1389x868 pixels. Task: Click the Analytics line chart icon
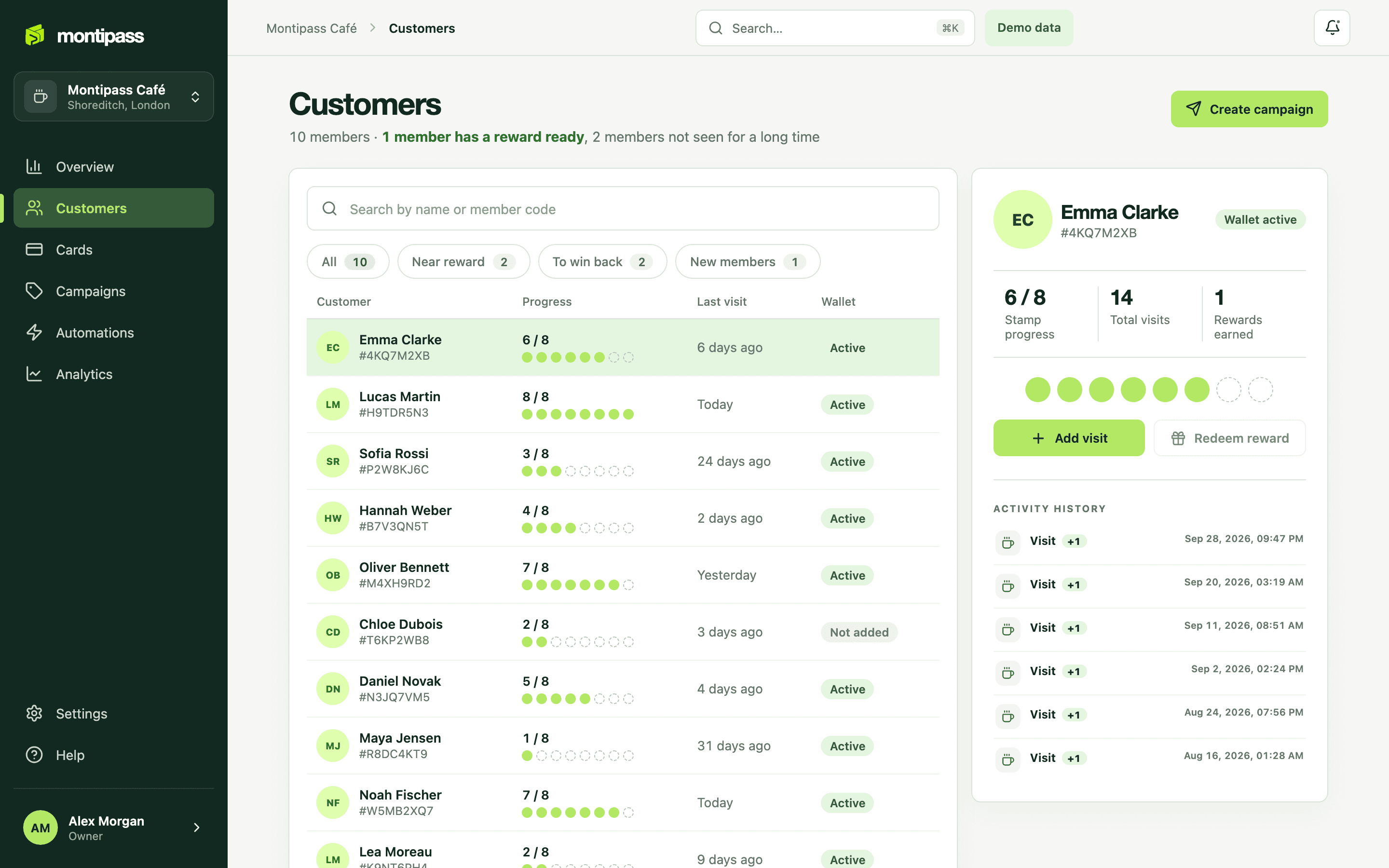[34, 374]
